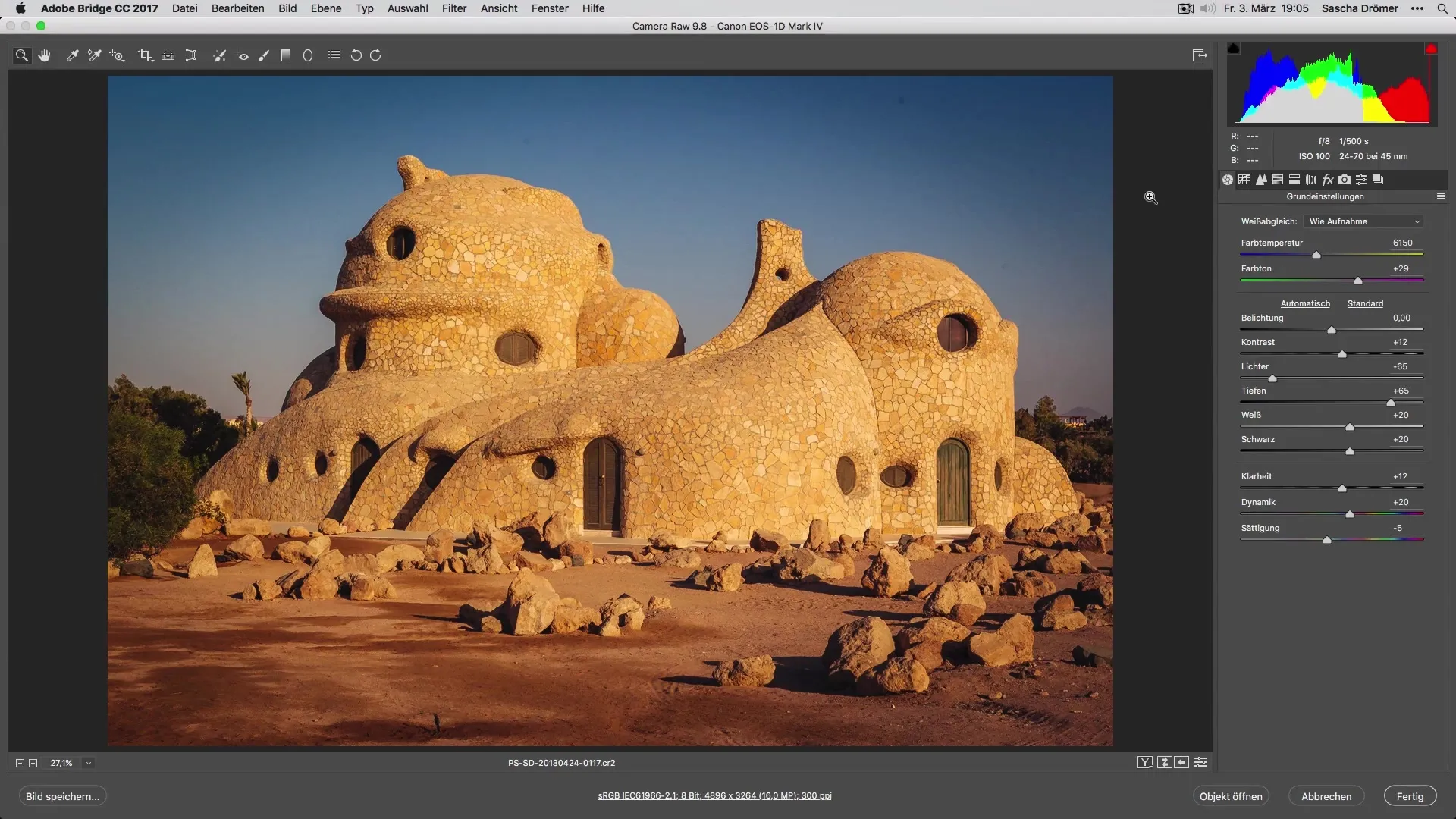The width and height of the screenshot is (1456, 819).
Task: Copy current settings to Before
Action: [1181, 762]
